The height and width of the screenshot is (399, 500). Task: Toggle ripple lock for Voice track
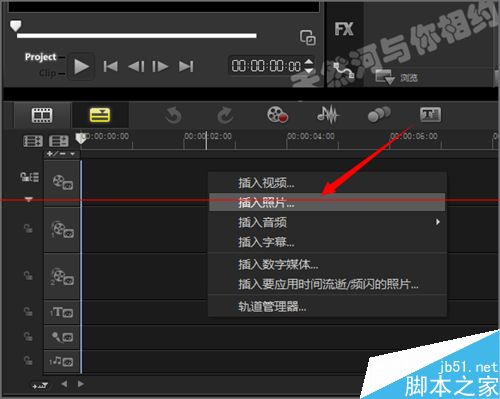click(28, 336)
